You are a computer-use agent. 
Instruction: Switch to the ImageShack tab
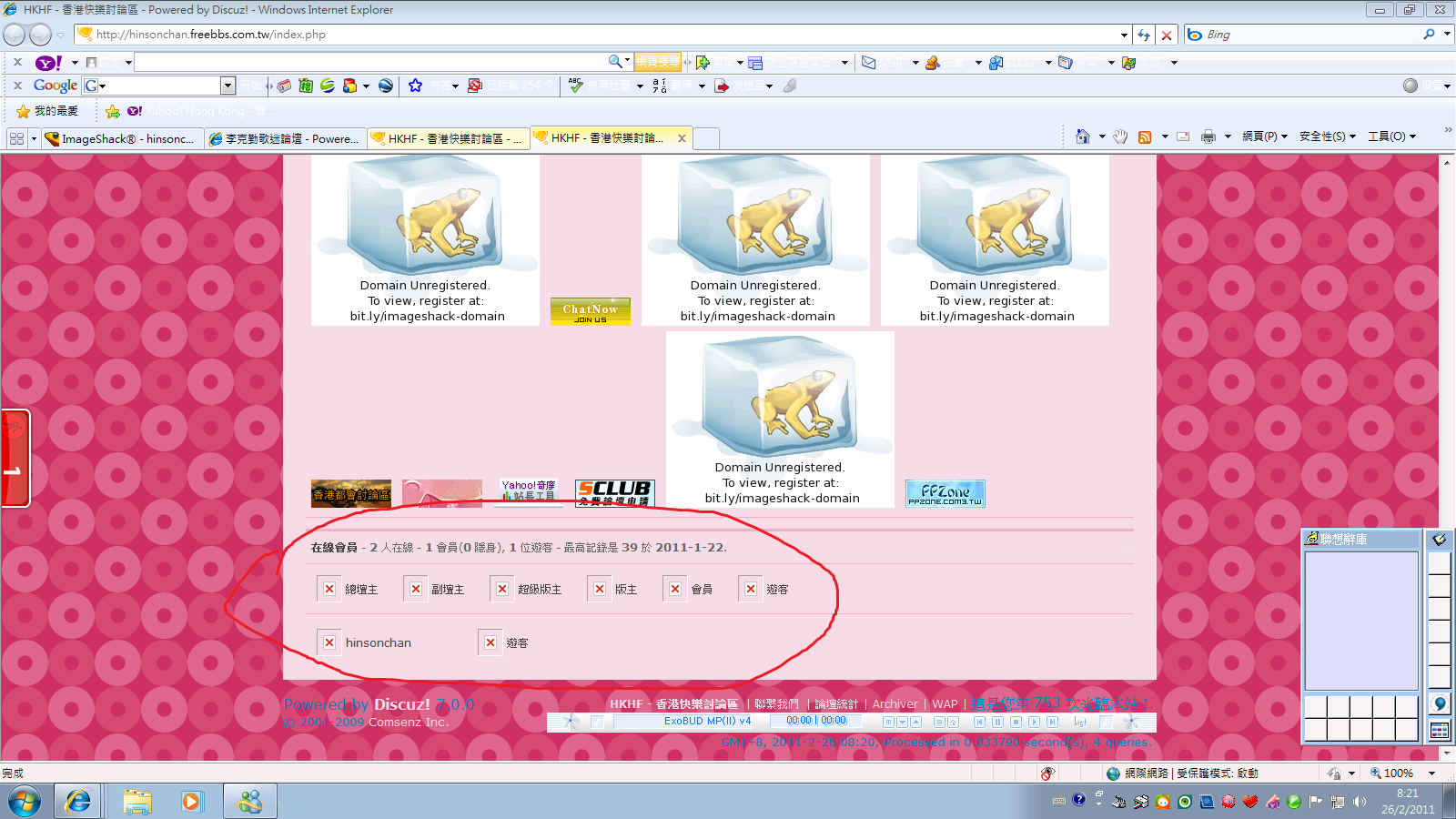pos(119,138)
